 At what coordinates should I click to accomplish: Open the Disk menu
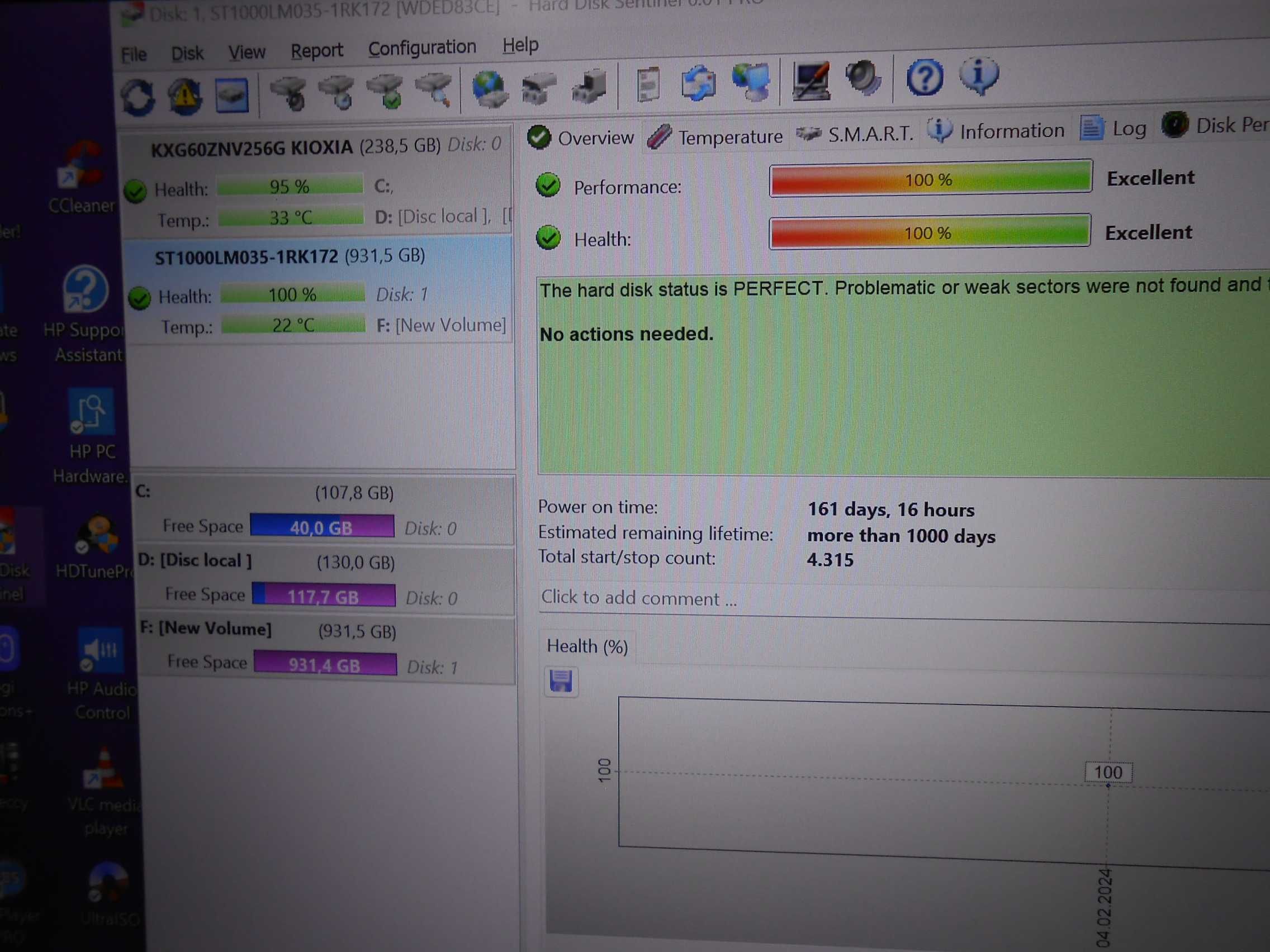pos(187,54)
